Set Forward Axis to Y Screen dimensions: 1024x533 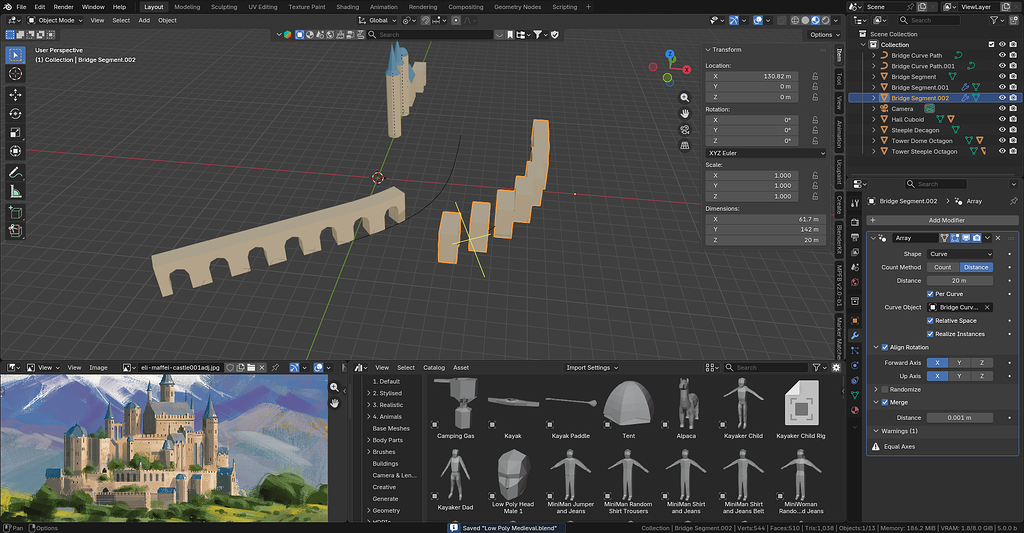959,363
